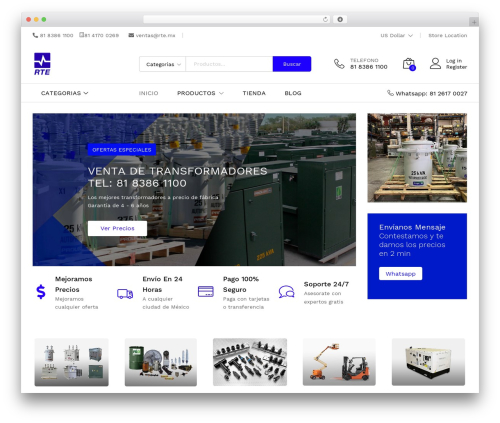Image resolution: width=500 pixels, height=423 pixels.
Task: Click the user account icon
Action: click(x=435, y=63)
